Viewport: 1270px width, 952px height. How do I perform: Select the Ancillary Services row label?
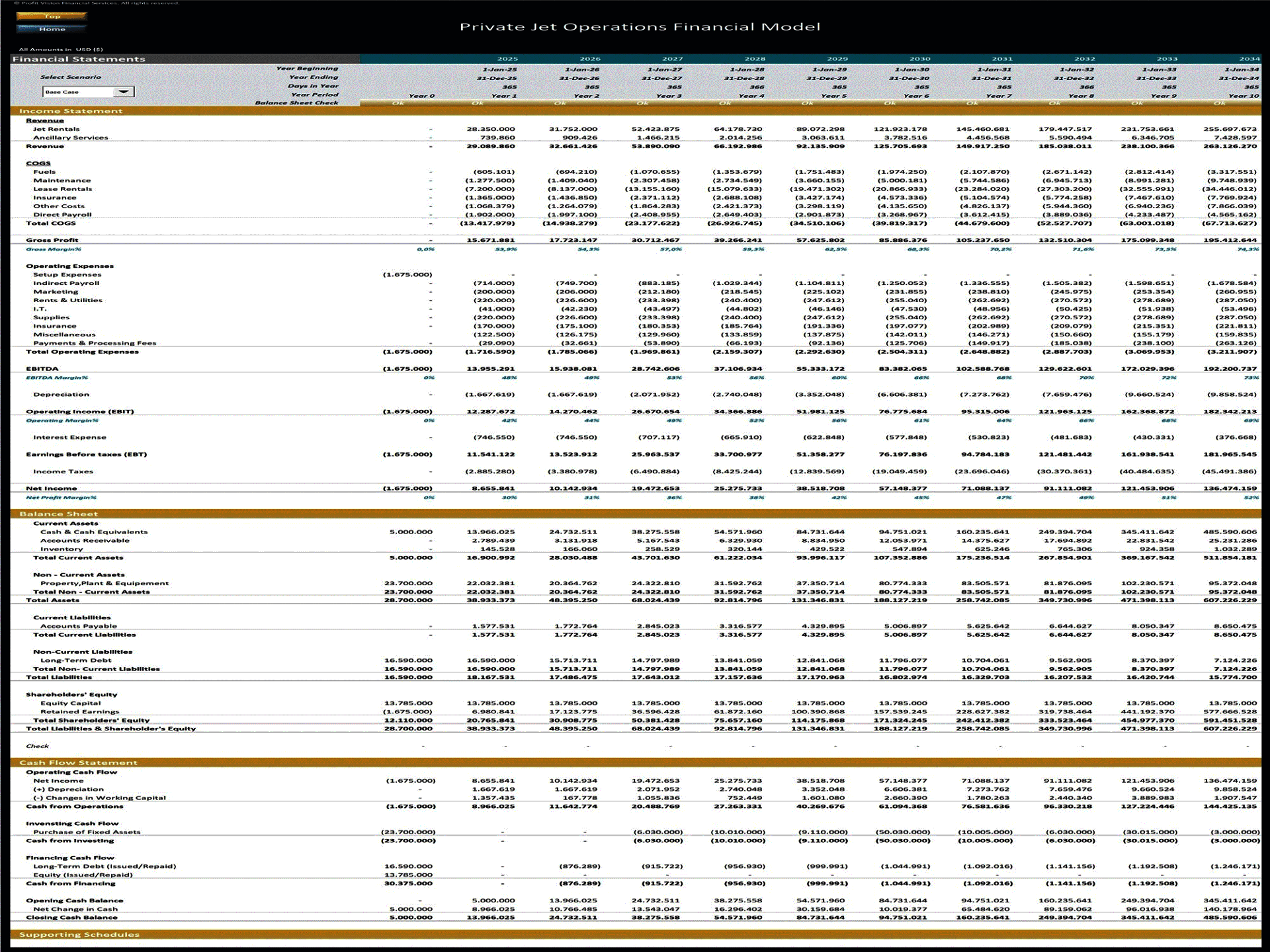tap(71, 138)
